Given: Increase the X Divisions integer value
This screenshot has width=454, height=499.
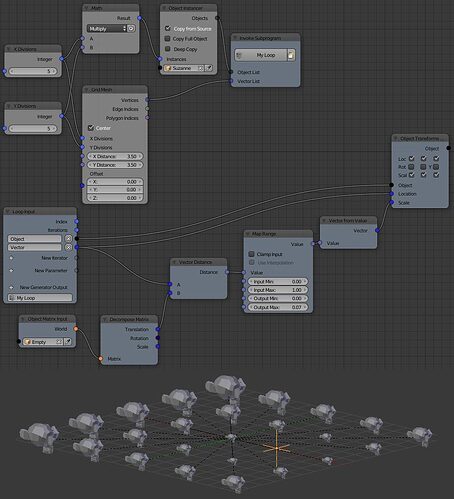Looking at the screenshot, I should point(54,71).
